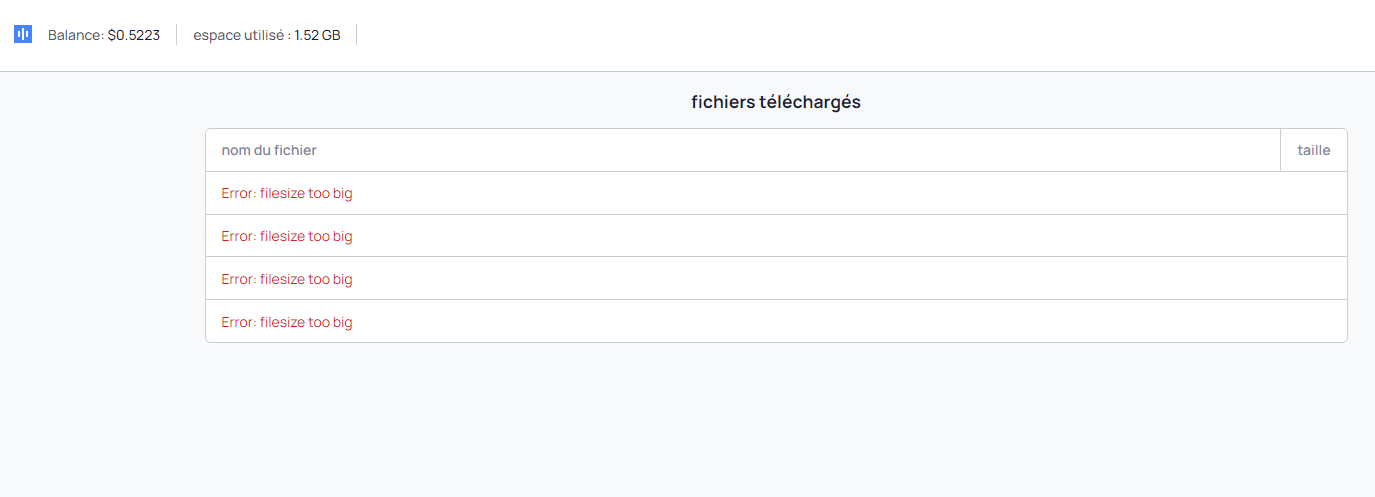Click the word Error in the last row
Image resolution: width=1375 pixels, height=497 pixels.
[238, 322]
